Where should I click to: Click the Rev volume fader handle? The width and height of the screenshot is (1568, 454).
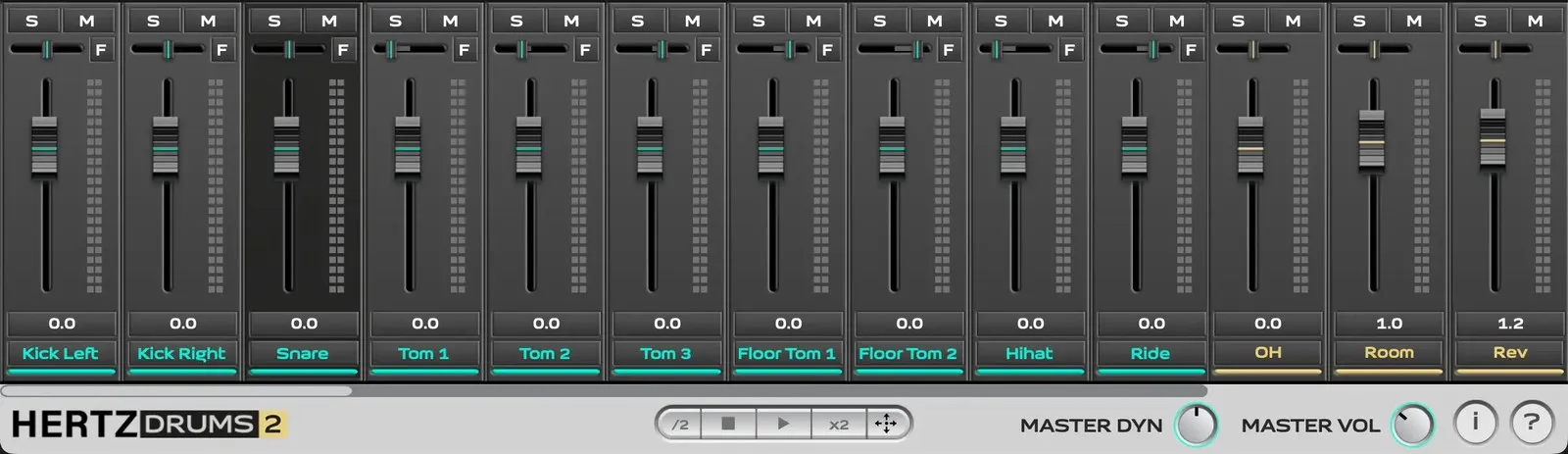[x=1493, y=137]
